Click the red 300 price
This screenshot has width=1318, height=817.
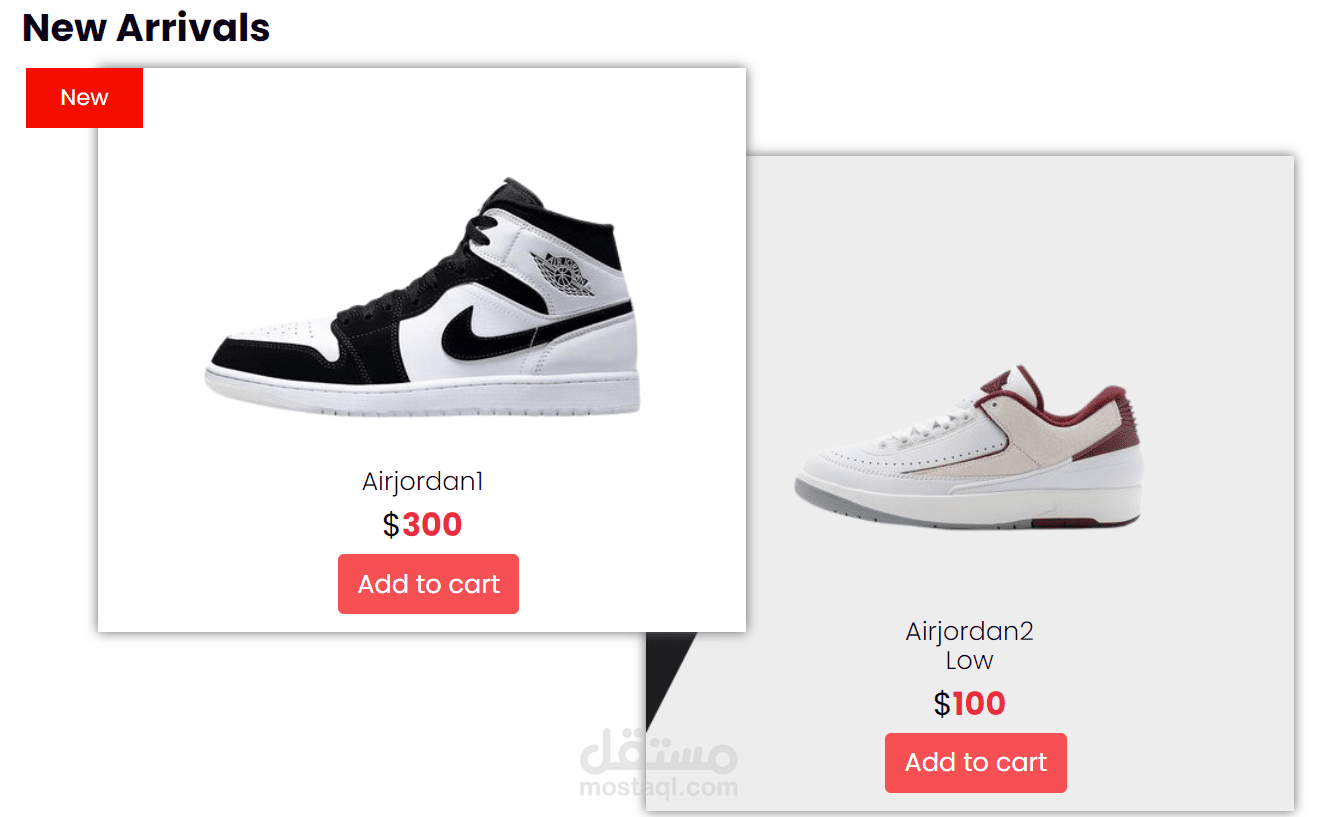coord(432,525)
